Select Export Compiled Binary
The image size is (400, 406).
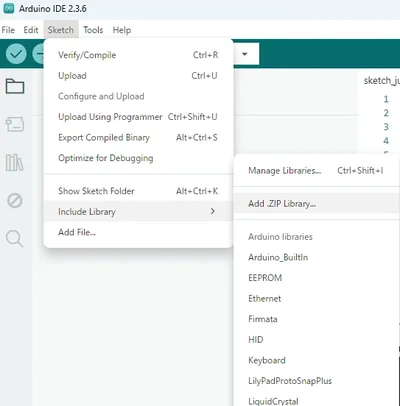point(138,138)
